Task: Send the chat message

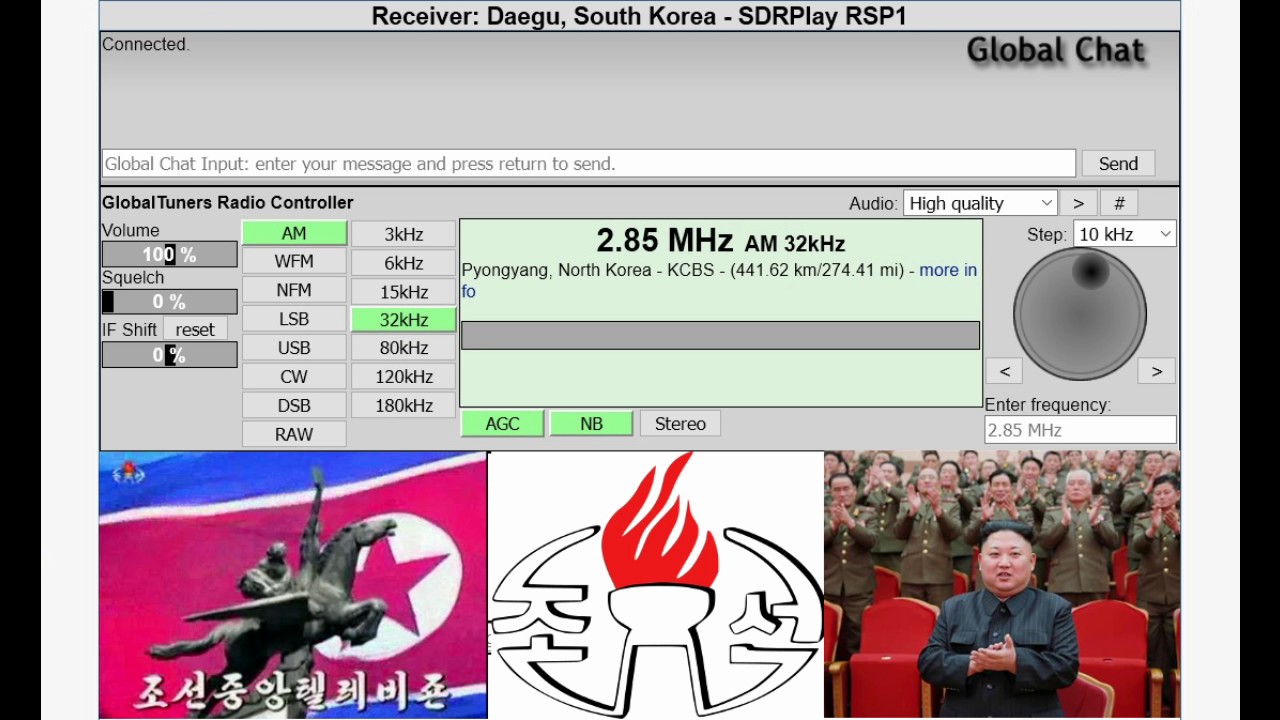Action: coord(1118,164)
